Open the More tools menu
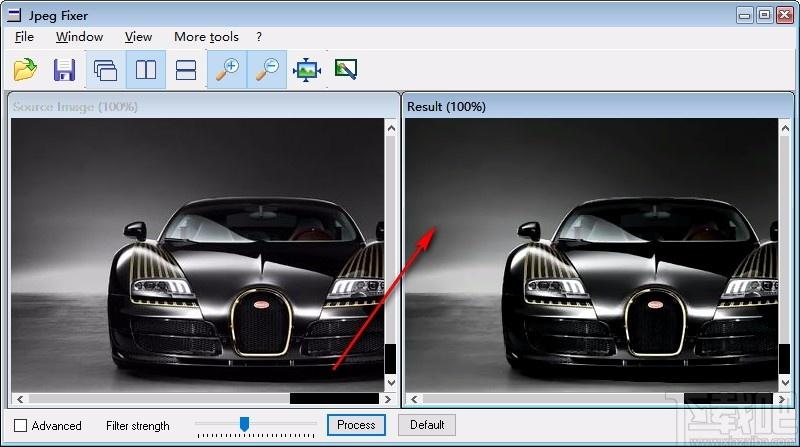 (x=206, y=37)
